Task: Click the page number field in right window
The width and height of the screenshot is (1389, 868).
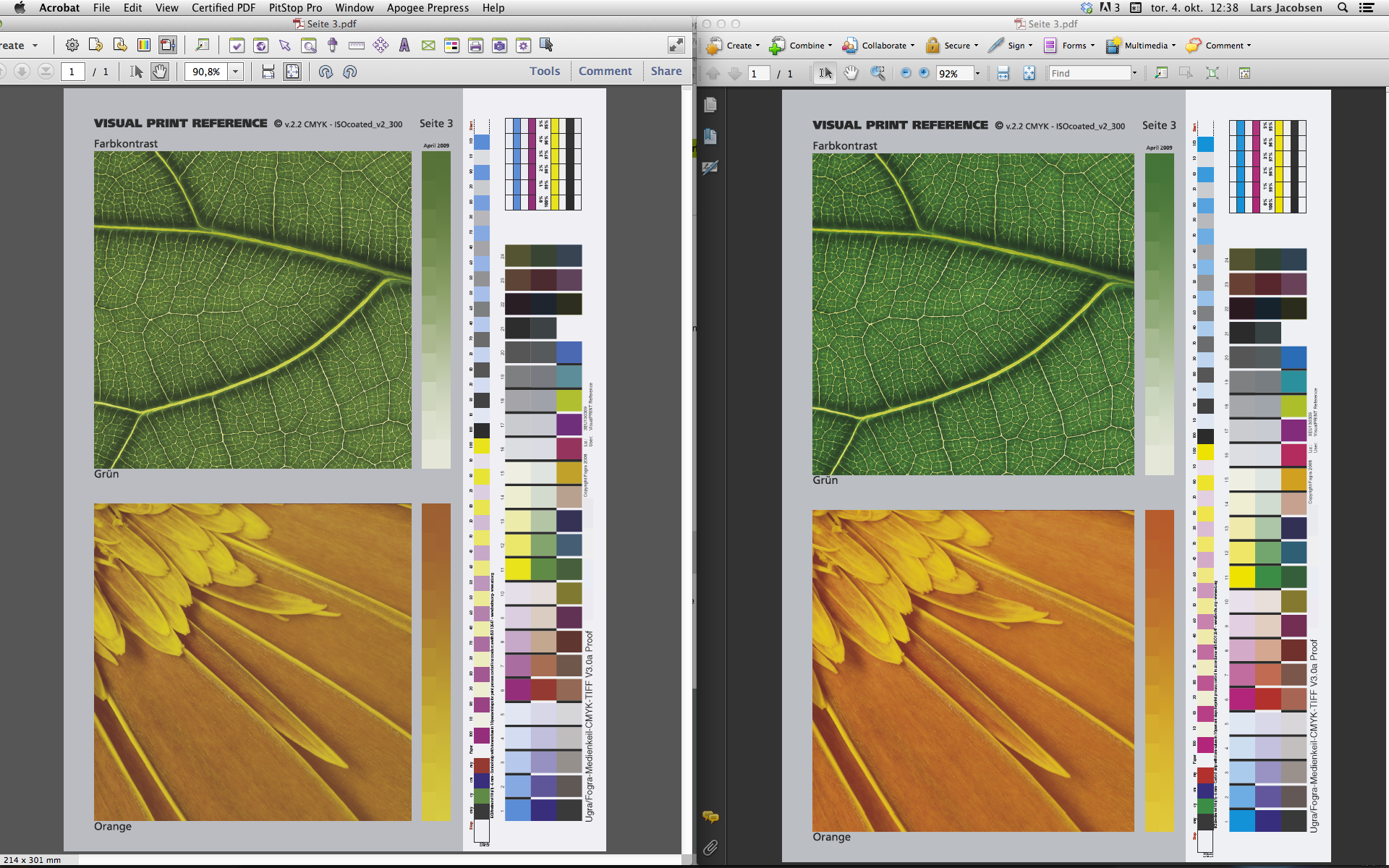Action: click(758, 73)
